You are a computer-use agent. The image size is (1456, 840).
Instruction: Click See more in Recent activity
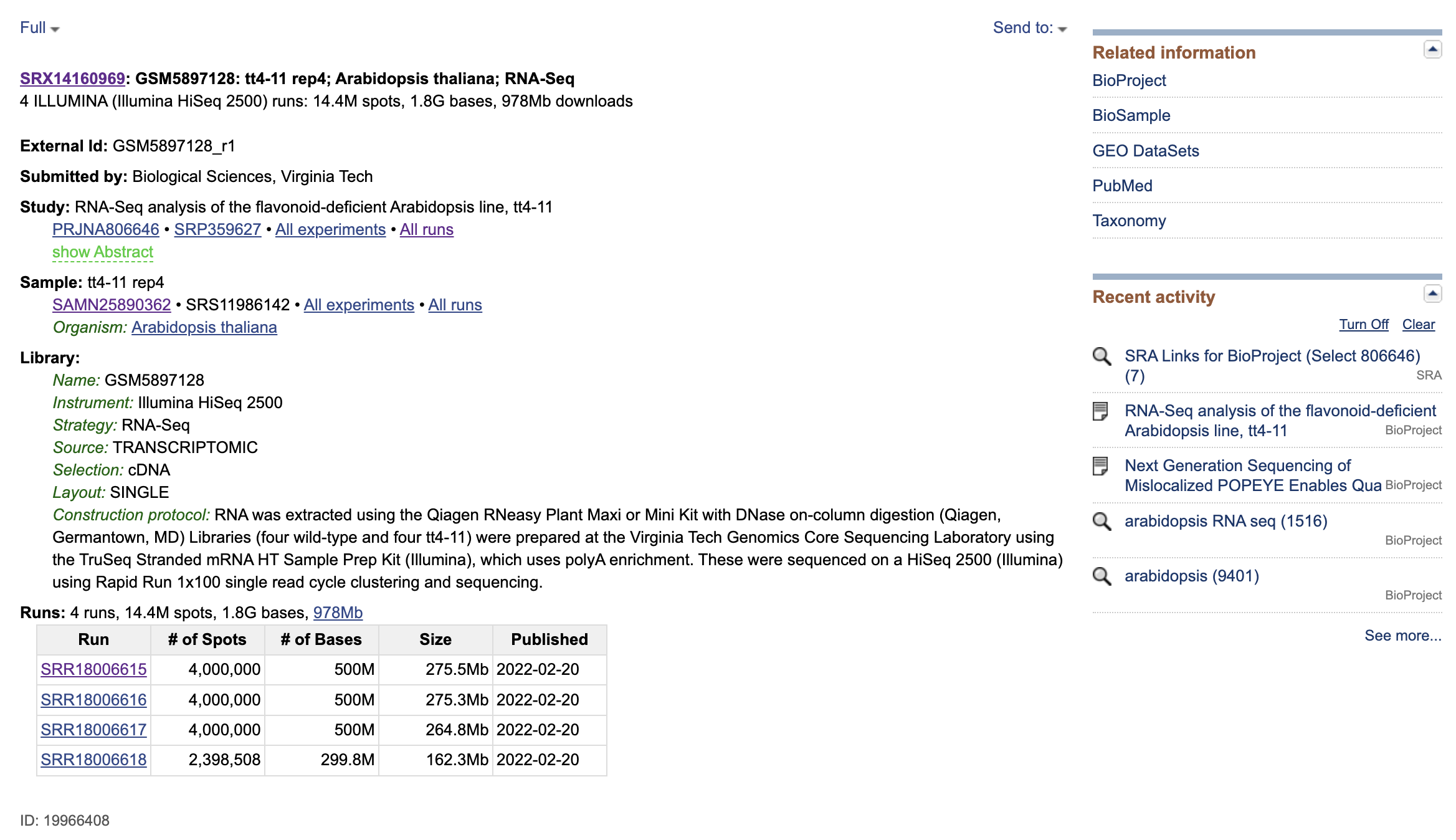pyautogui.click(x=1402, y=636)
